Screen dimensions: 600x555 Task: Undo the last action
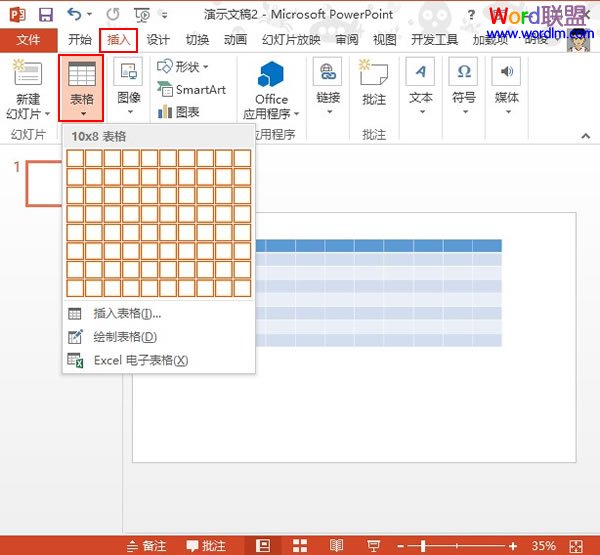[74, 14]
